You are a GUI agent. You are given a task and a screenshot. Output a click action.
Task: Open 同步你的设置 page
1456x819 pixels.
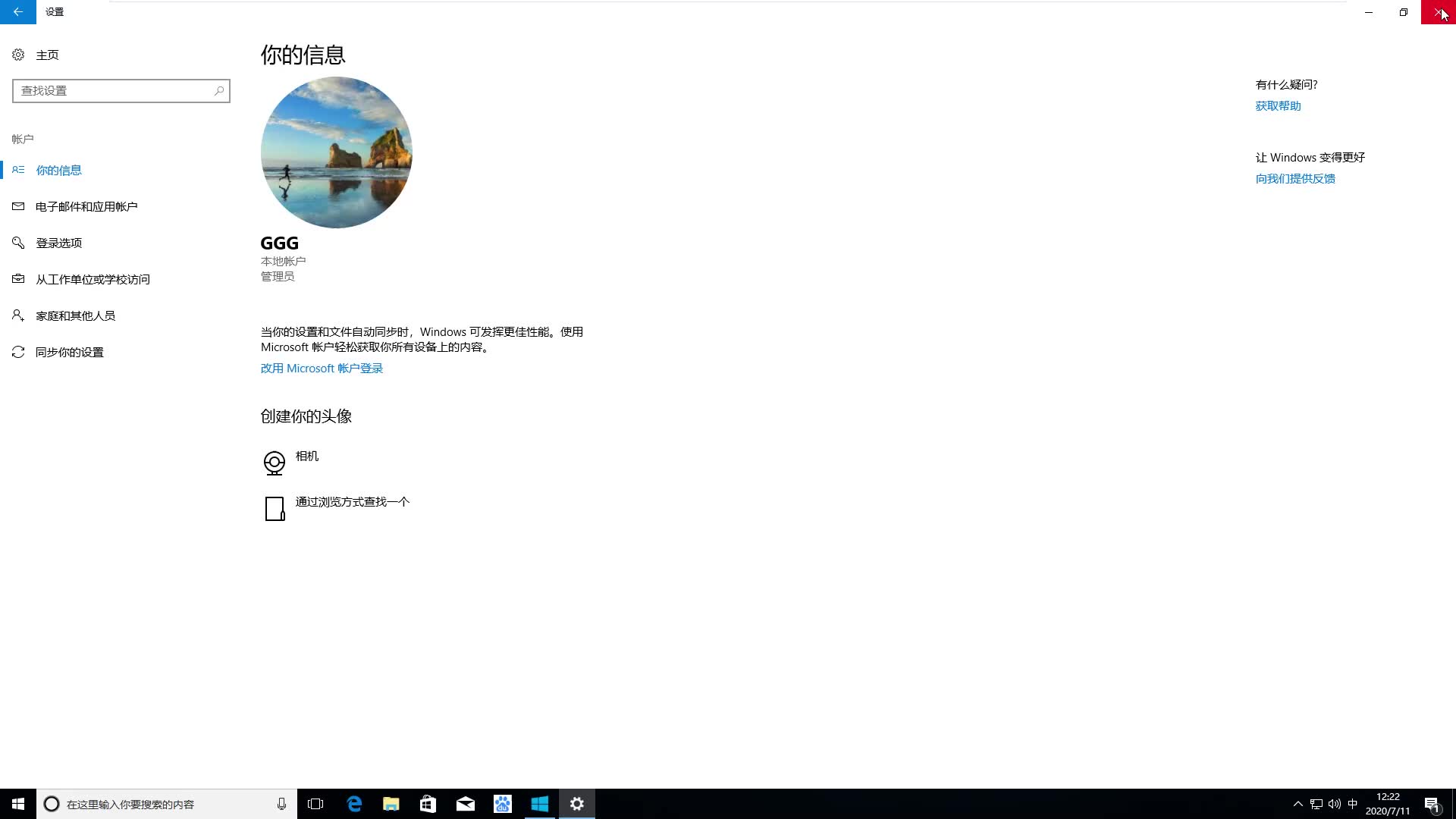pyautogui.click(x=70, y=352)
